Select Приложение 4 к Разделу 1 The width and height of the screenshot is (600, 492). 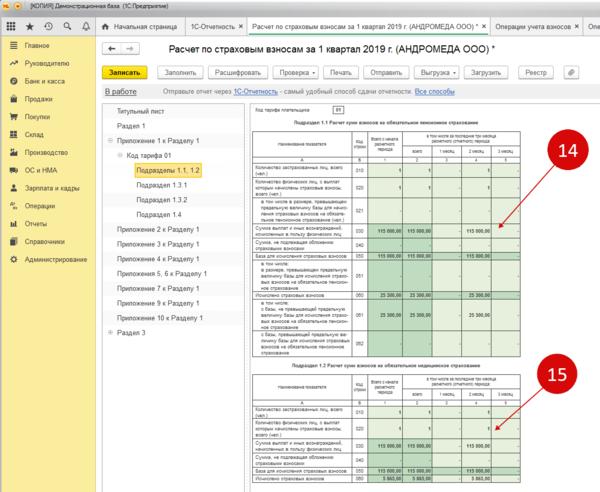[x=158, y=259]
